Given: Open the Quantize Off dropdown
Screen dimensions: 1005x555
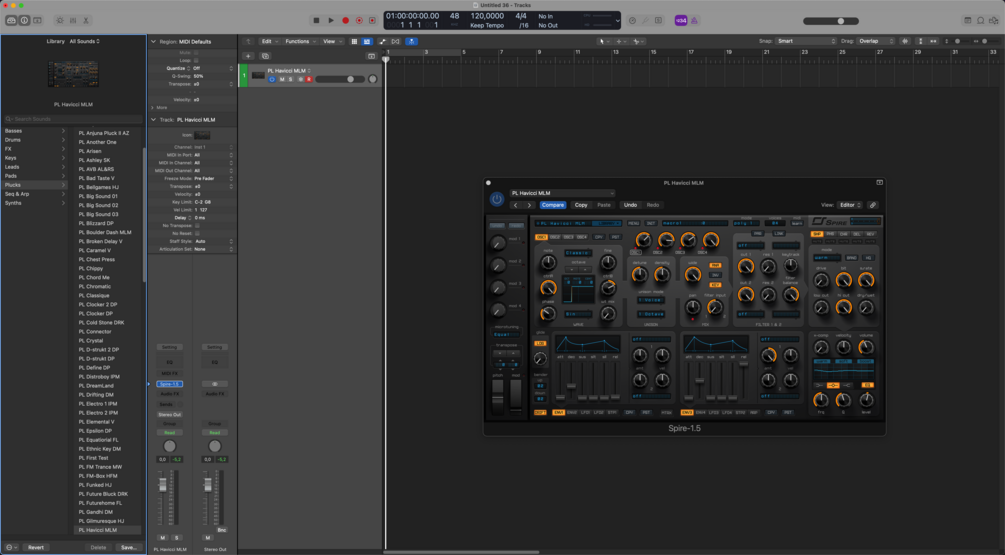Looking at the screenshot, I should [x=213, y=68].
